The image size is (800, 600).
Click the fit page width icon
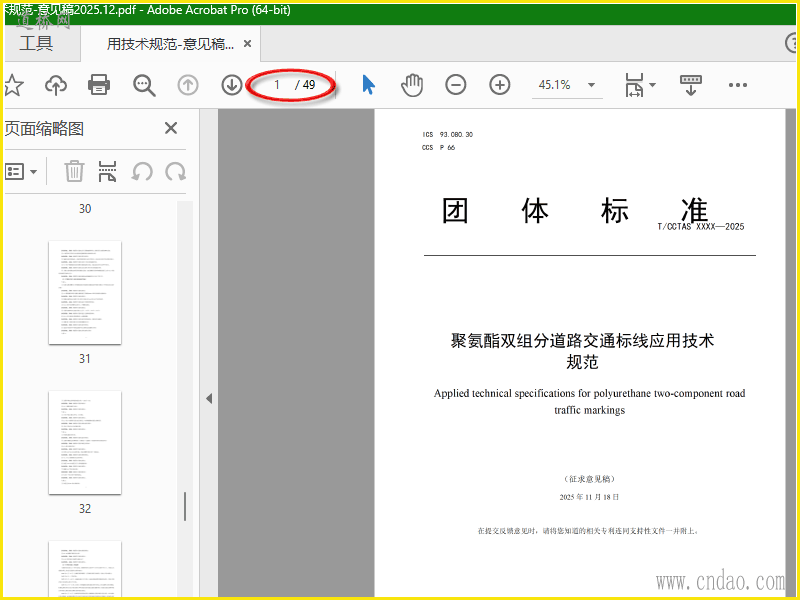pyautogui.click(x=634, y=85)
